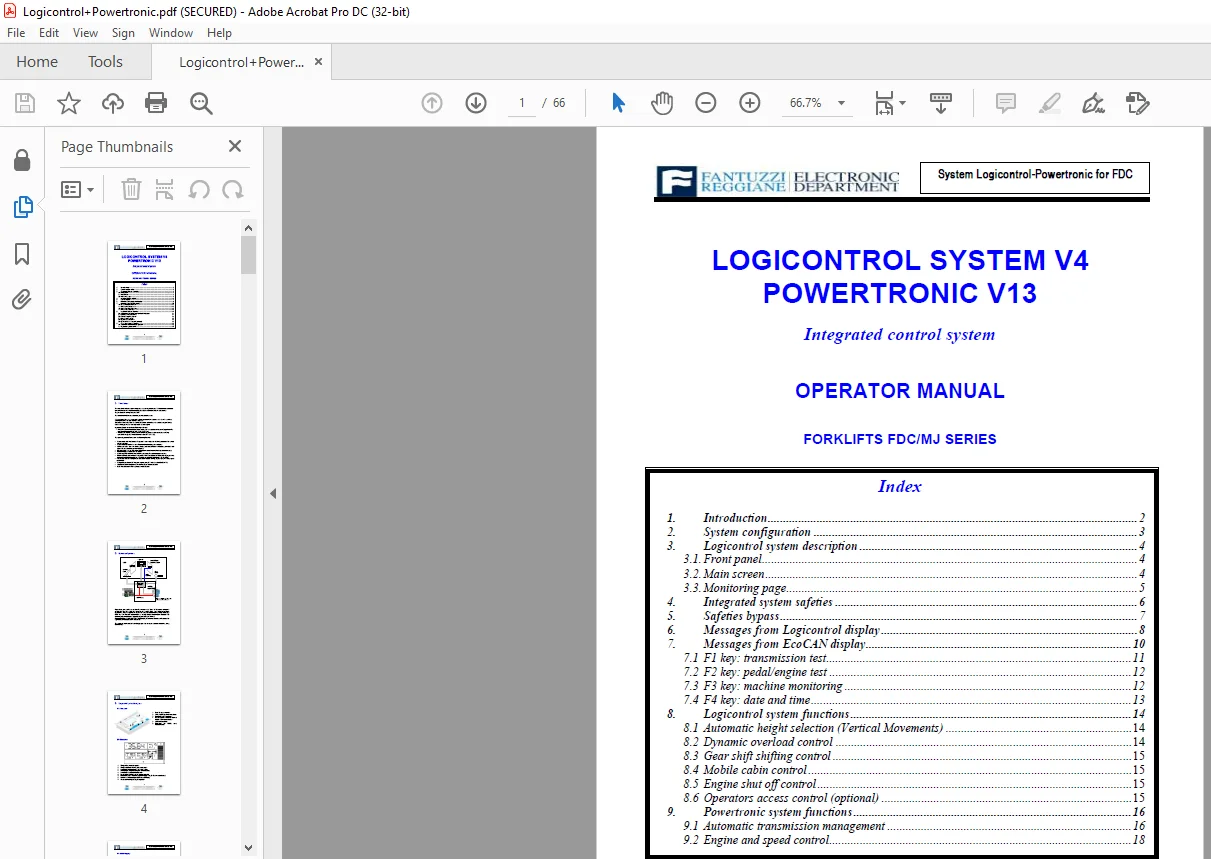Open the Window menu
Viewport: 1211px width, 859px height.
click(x=171, y=33)
